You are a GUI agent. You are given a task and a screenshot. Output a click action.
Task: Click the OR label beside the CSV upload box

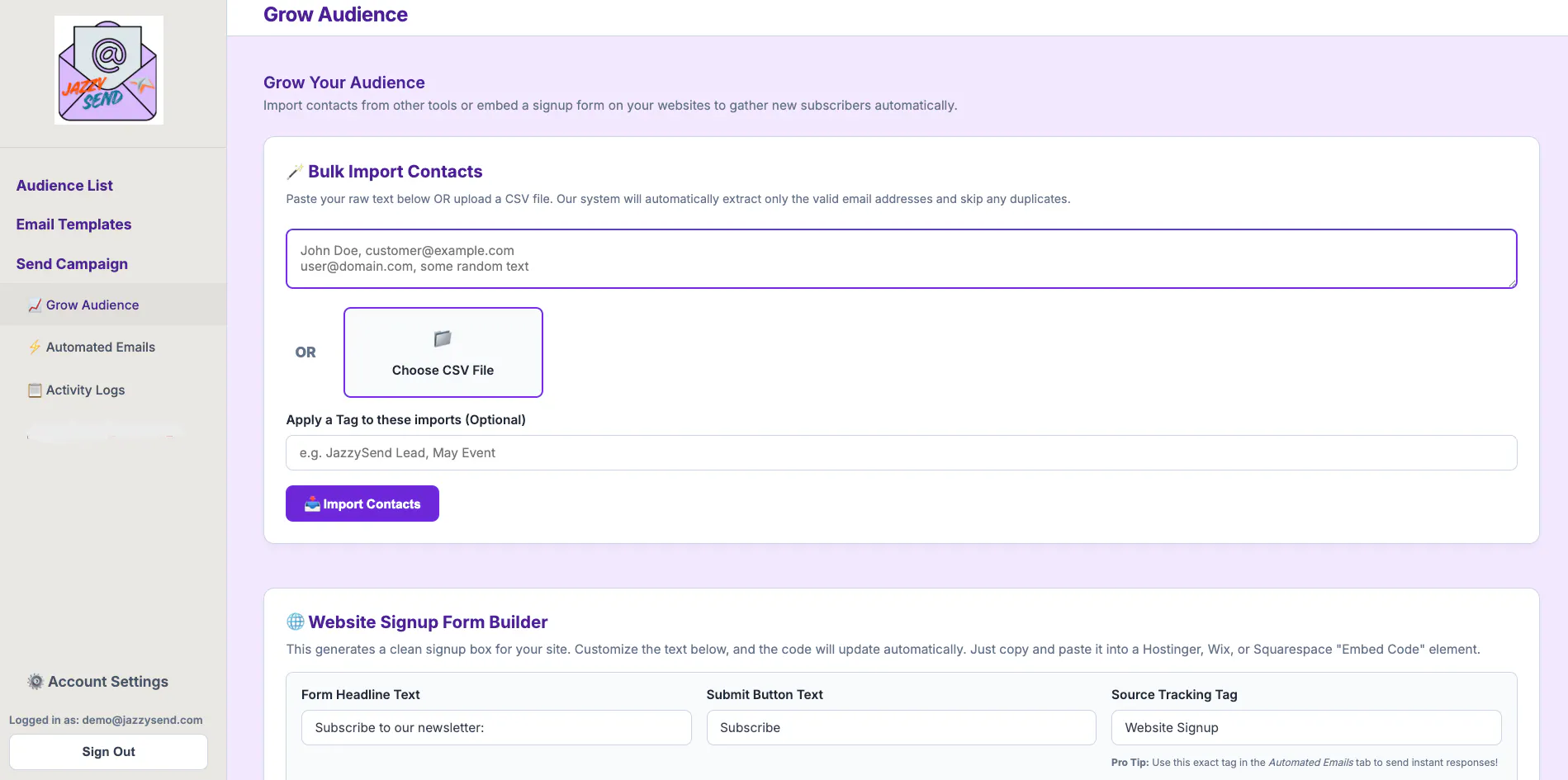coord(306,352)
